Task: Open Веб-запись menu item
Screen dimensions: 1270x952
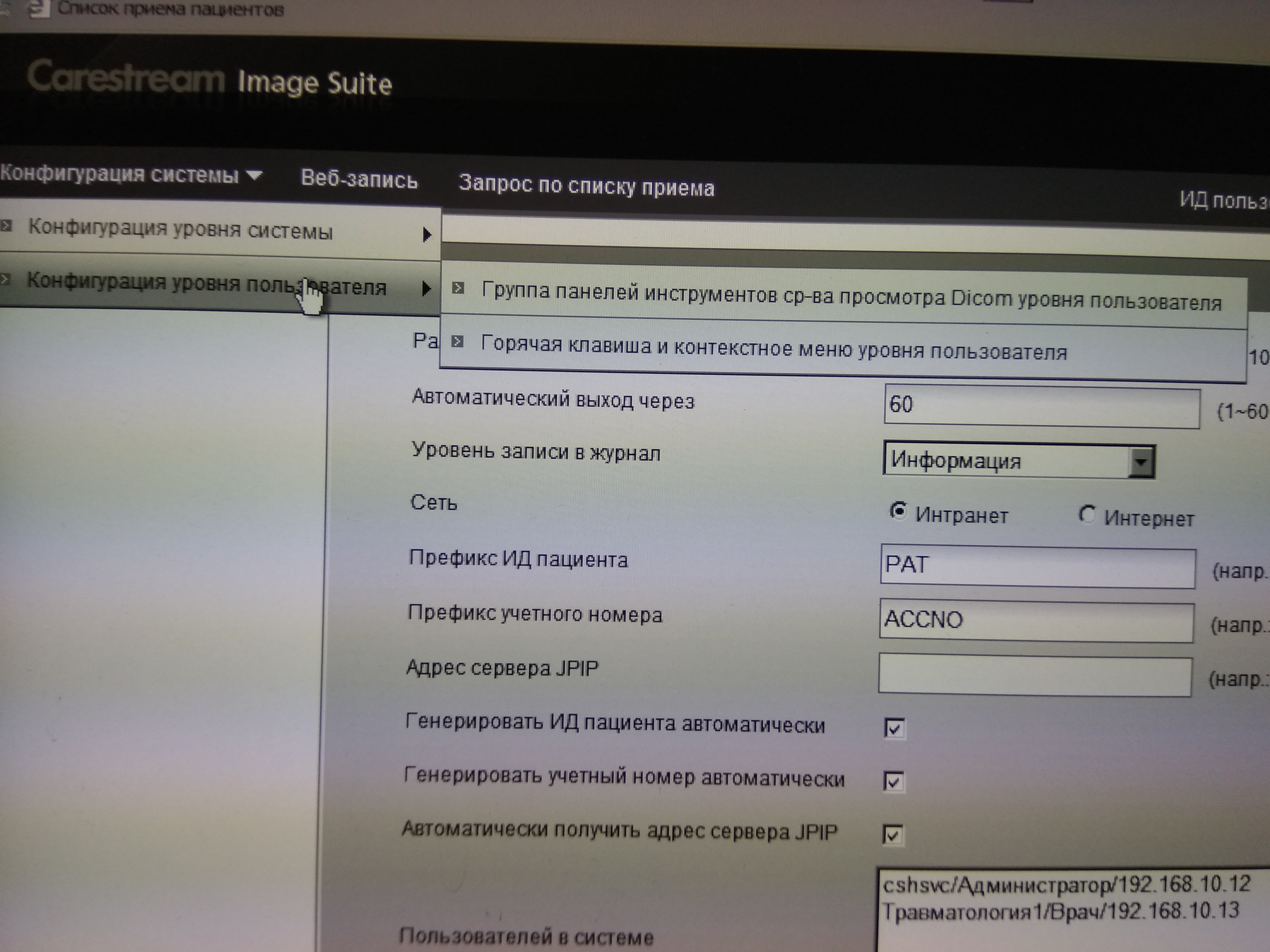Action: [359, 179]
